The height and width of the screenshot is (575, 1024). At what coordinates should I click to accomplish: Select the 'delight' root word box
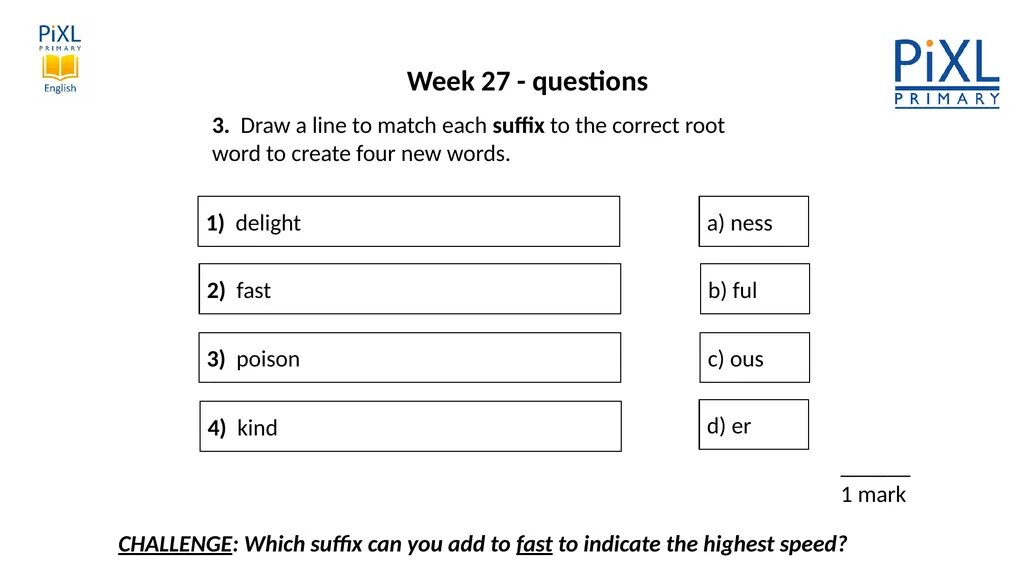pos(409,222)
